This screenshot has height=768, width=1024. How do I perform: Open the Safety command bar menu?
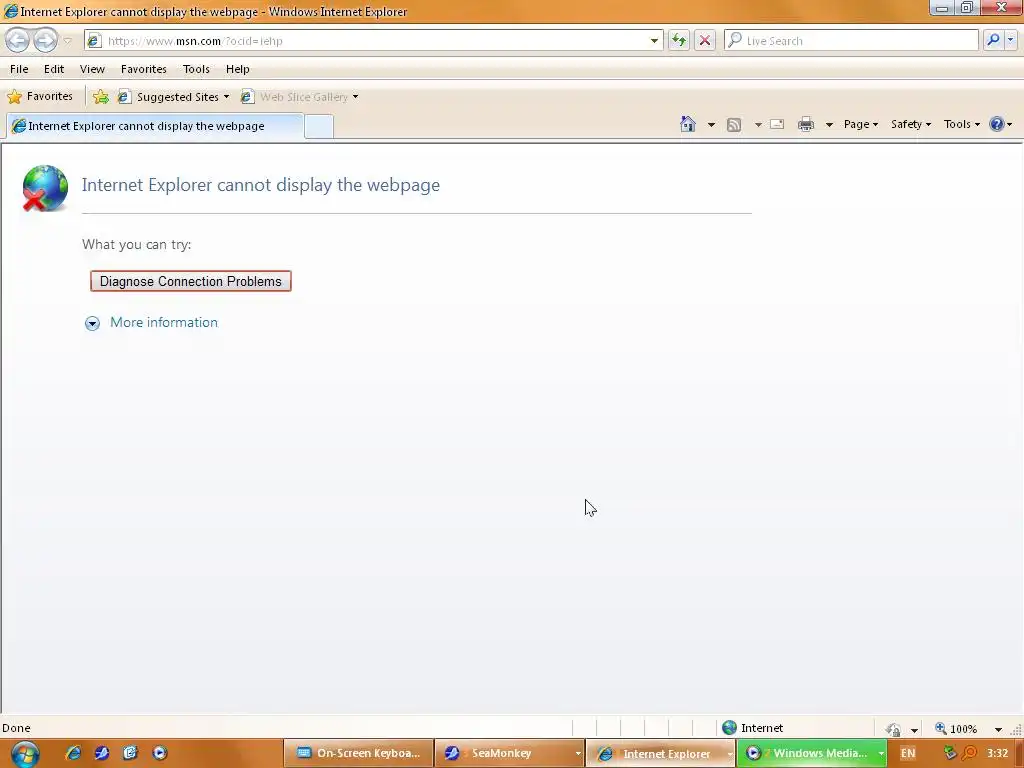coord(910,124)
